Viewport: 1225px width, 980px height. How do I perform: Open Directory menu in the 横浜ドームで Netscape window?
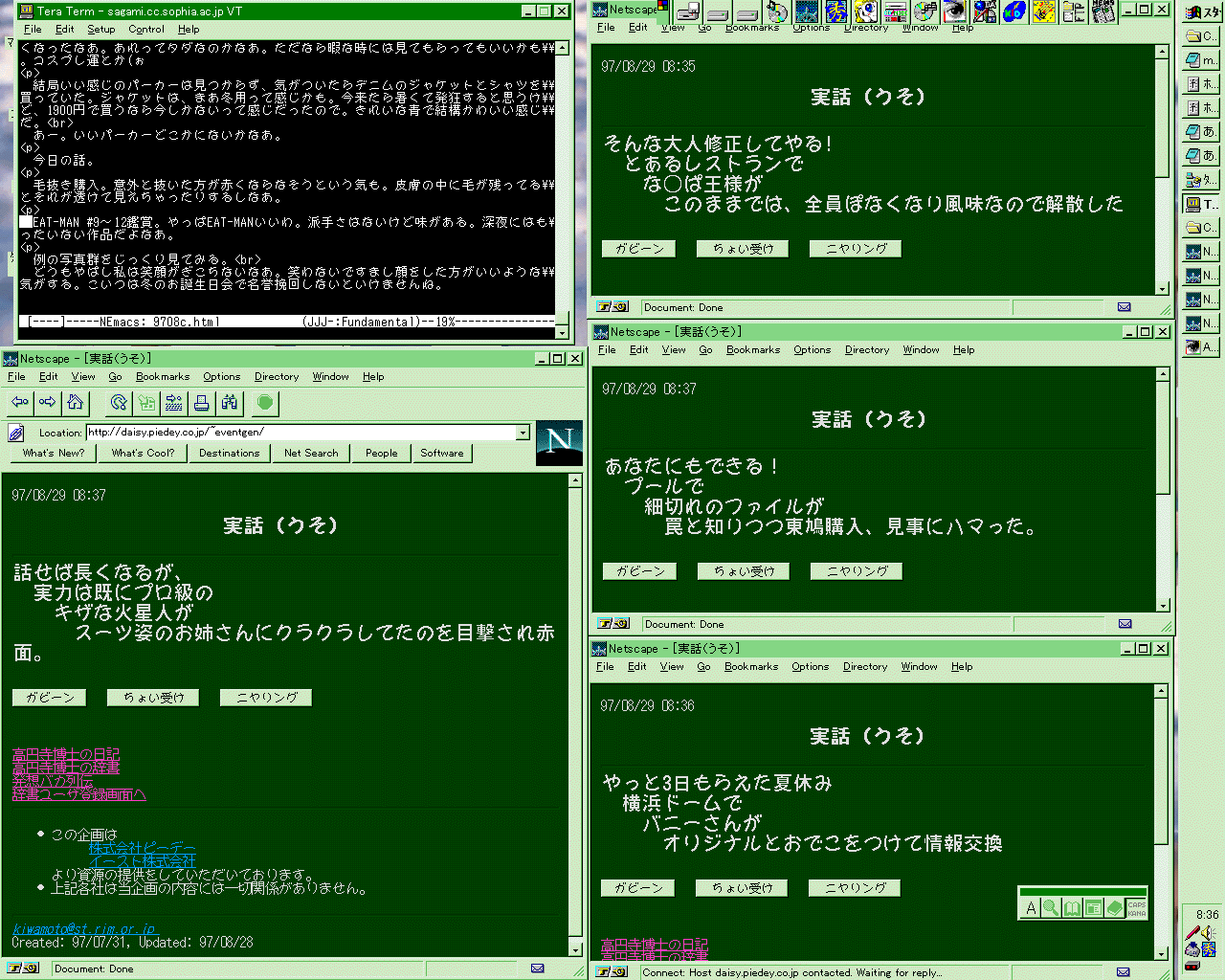[865, 667]
